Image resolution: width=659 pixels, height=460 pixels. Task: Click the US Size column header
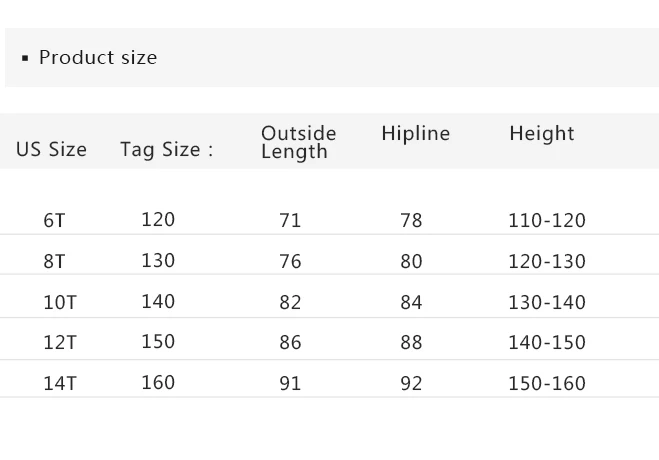51,150
